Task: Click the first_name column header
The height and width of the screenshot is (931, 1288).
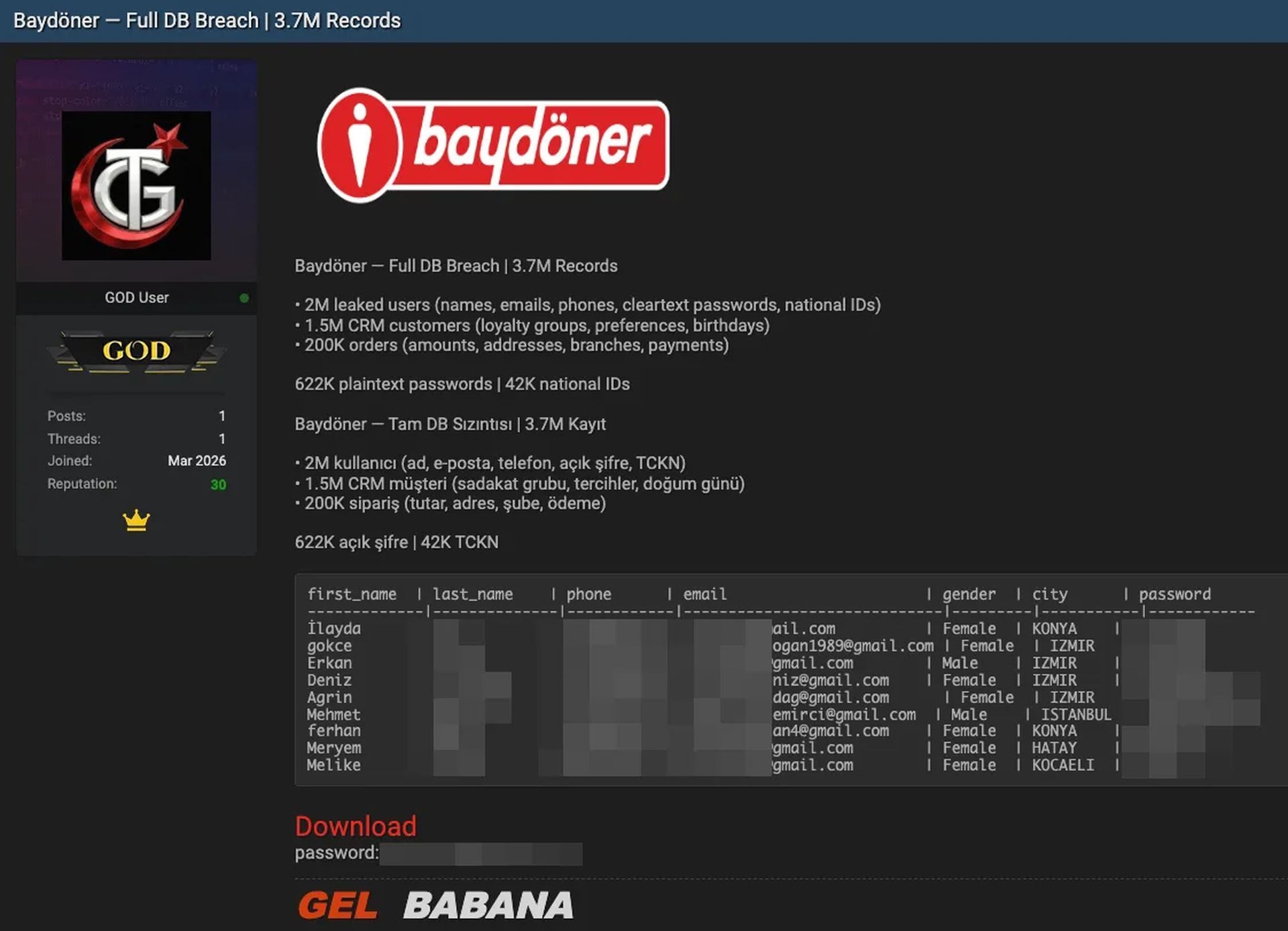Action: (x=352, y=594)
